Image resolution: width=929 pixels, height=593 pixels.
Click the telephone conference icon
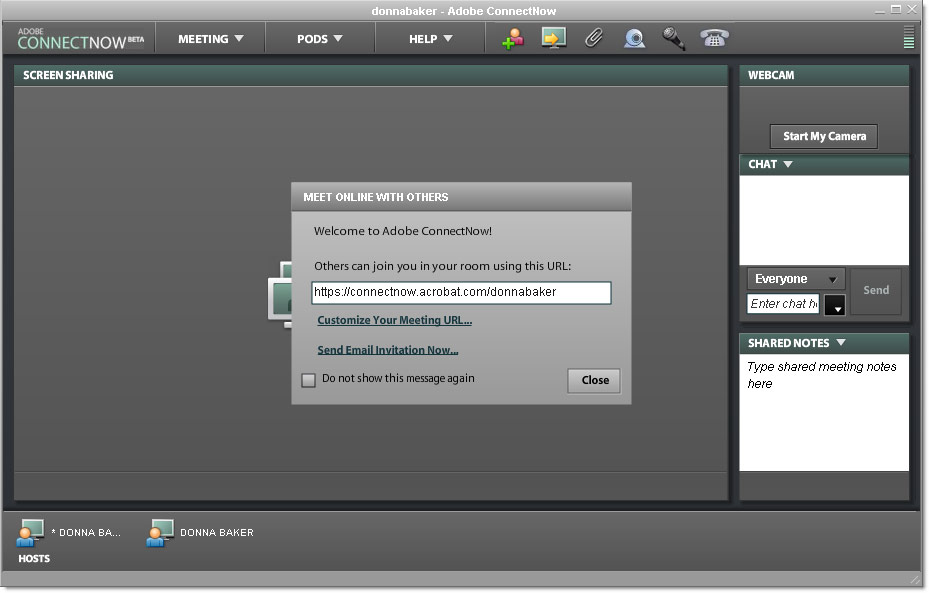[x=714, y=39]
